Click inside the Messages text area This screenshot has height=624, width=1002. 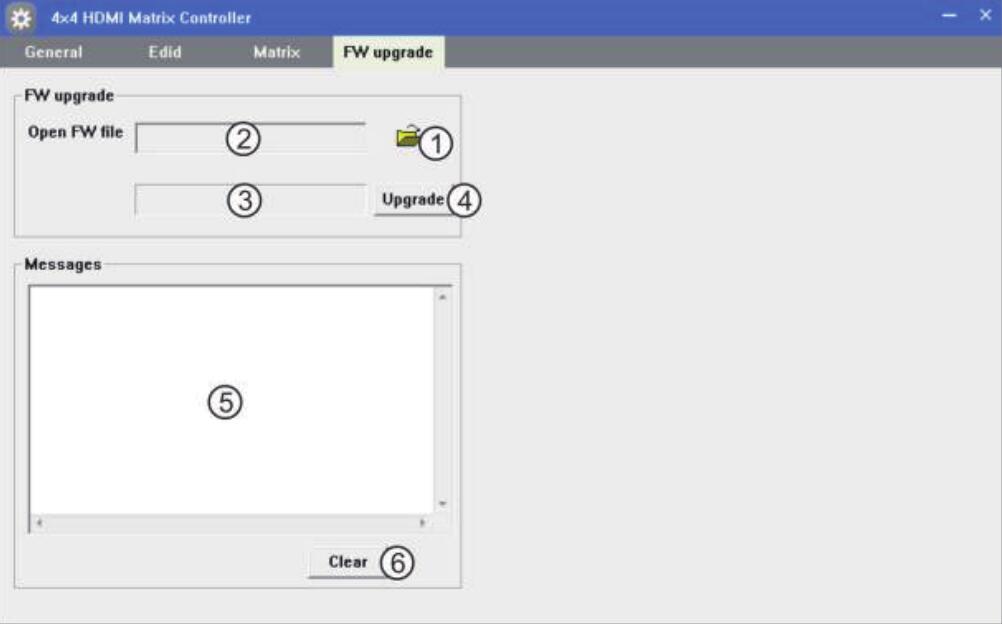tap(231, 400)
